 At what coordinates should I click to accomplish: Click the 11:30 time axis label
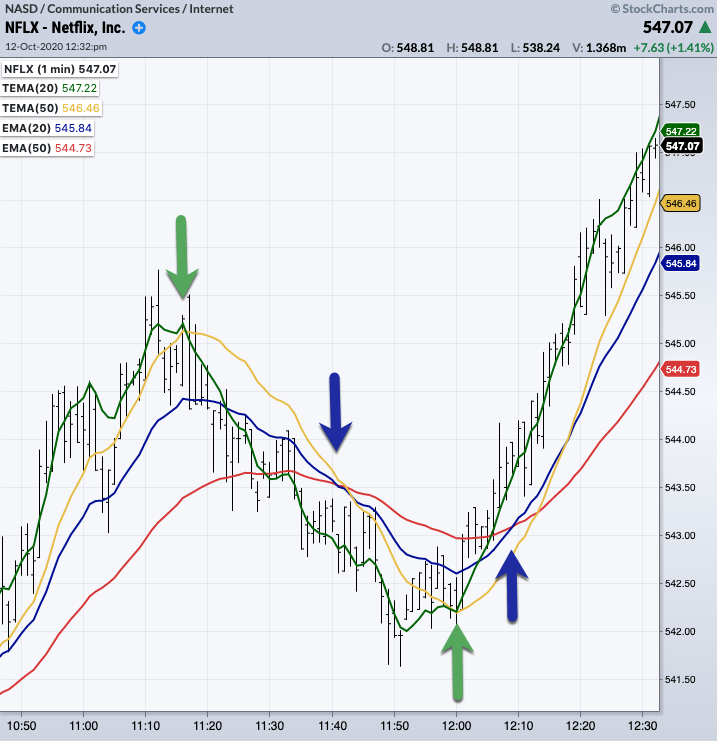click(x=270, y=725)
